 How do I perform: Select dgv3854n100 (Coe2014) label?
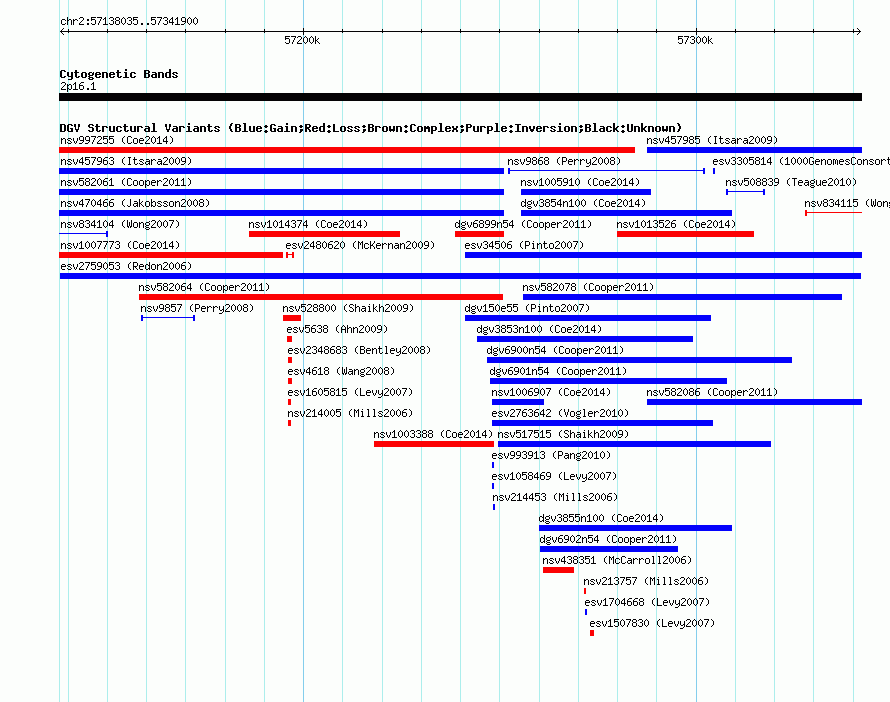pos(583,203)
